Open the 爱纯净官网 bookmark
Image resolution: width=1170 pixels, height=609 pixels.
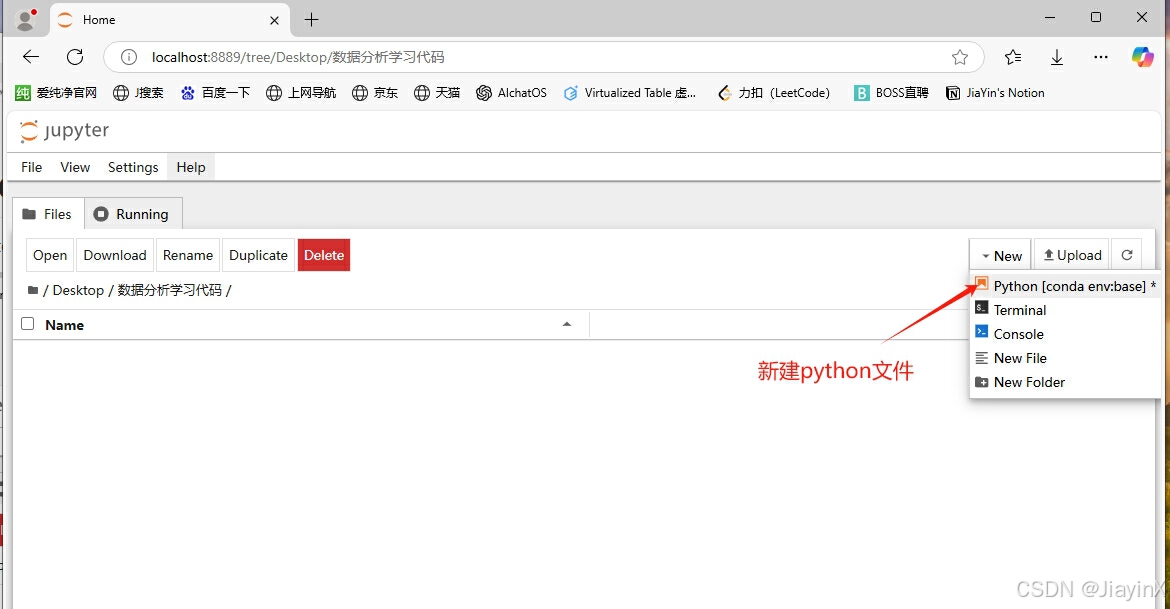coord(56,93)
